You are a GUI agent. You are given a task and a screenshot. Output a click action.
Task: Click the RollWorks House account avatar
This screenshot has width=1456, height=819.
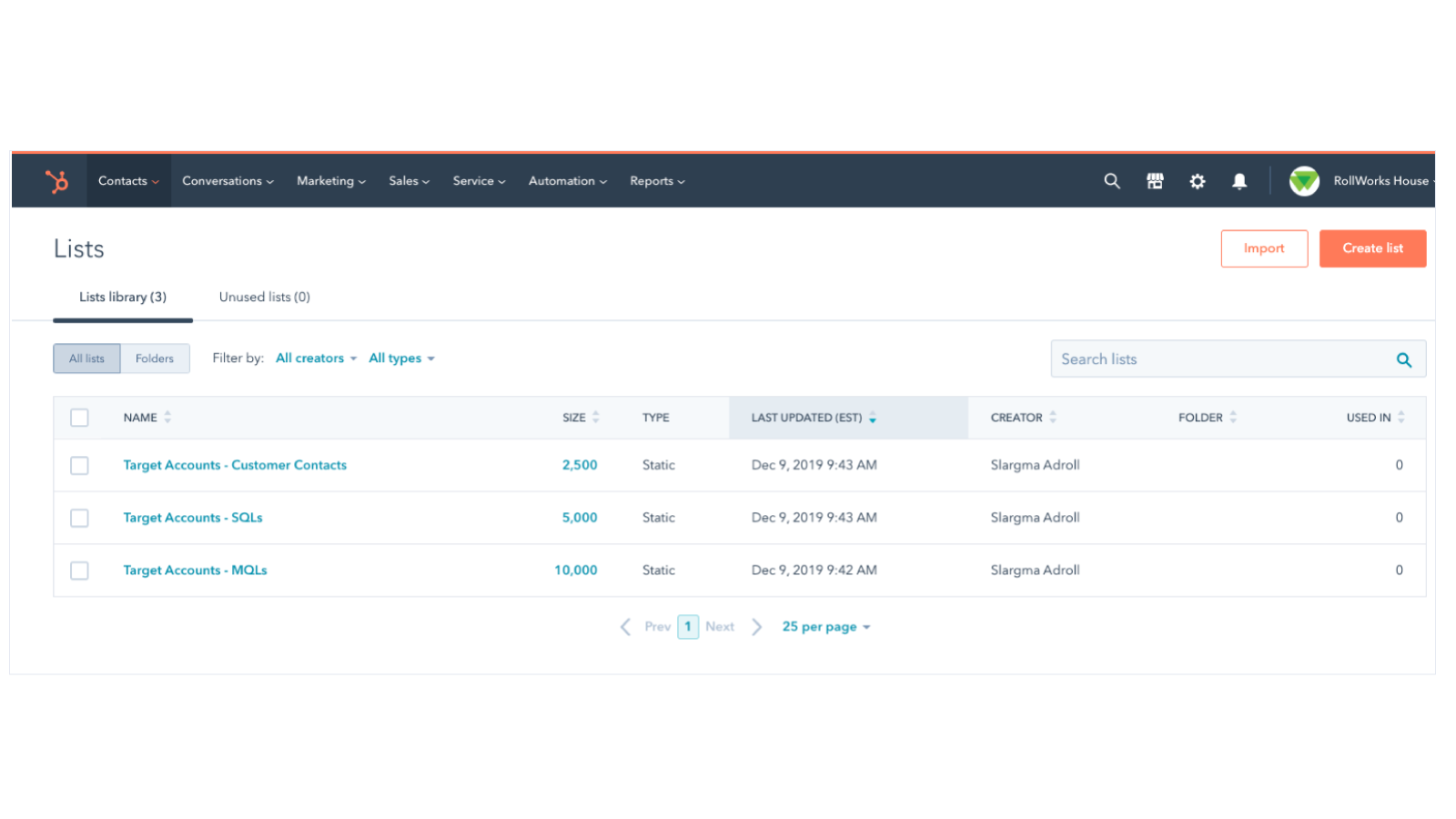1303,180
